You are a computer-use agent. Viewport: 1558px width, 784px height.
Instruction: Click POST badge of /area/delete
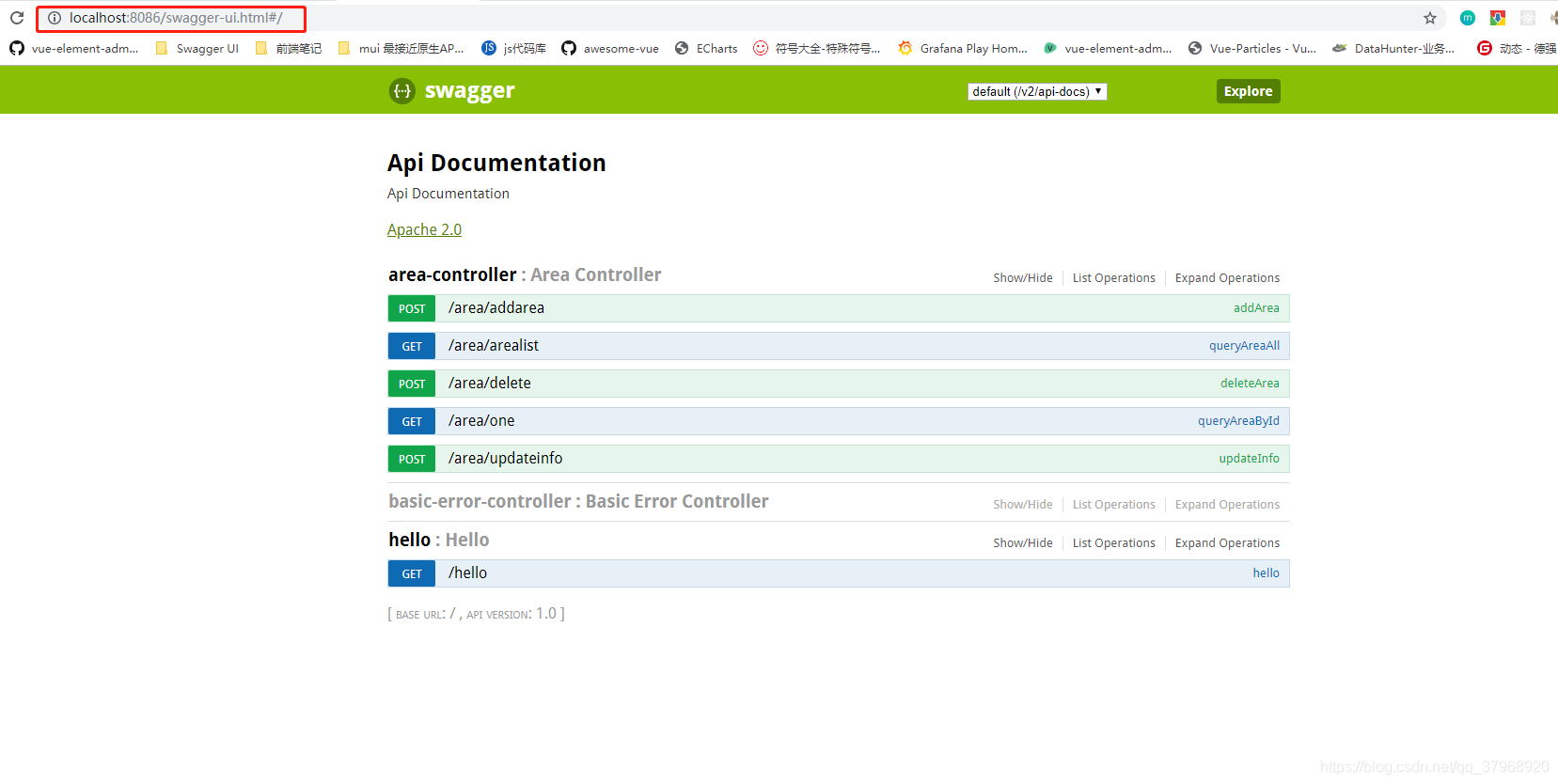pos(412,384)
